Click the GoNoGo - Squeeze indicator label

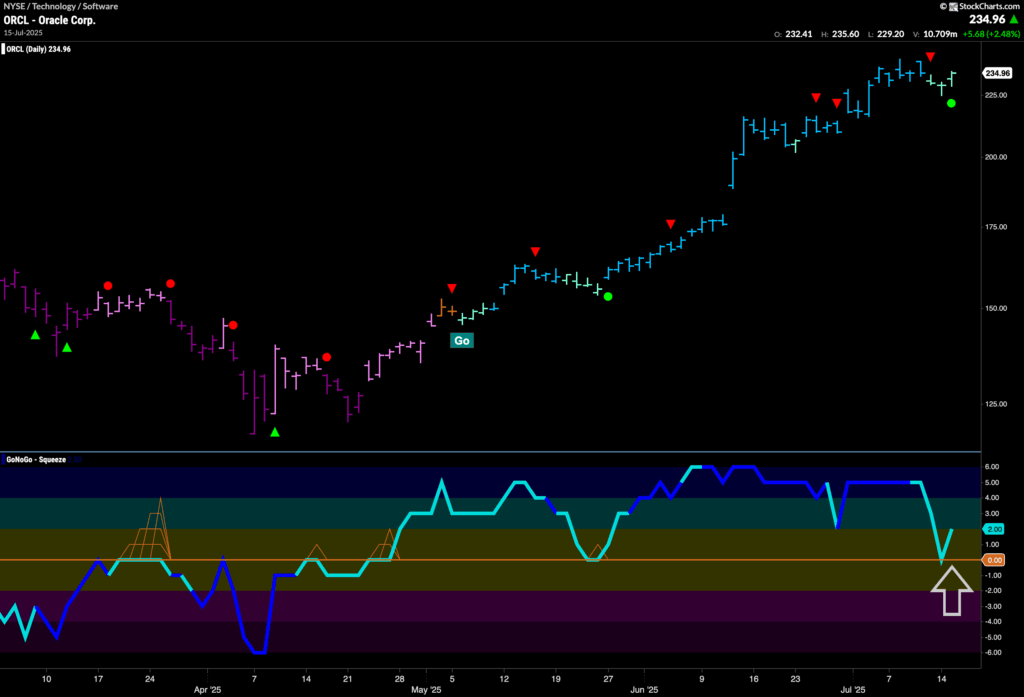(36, 459)
